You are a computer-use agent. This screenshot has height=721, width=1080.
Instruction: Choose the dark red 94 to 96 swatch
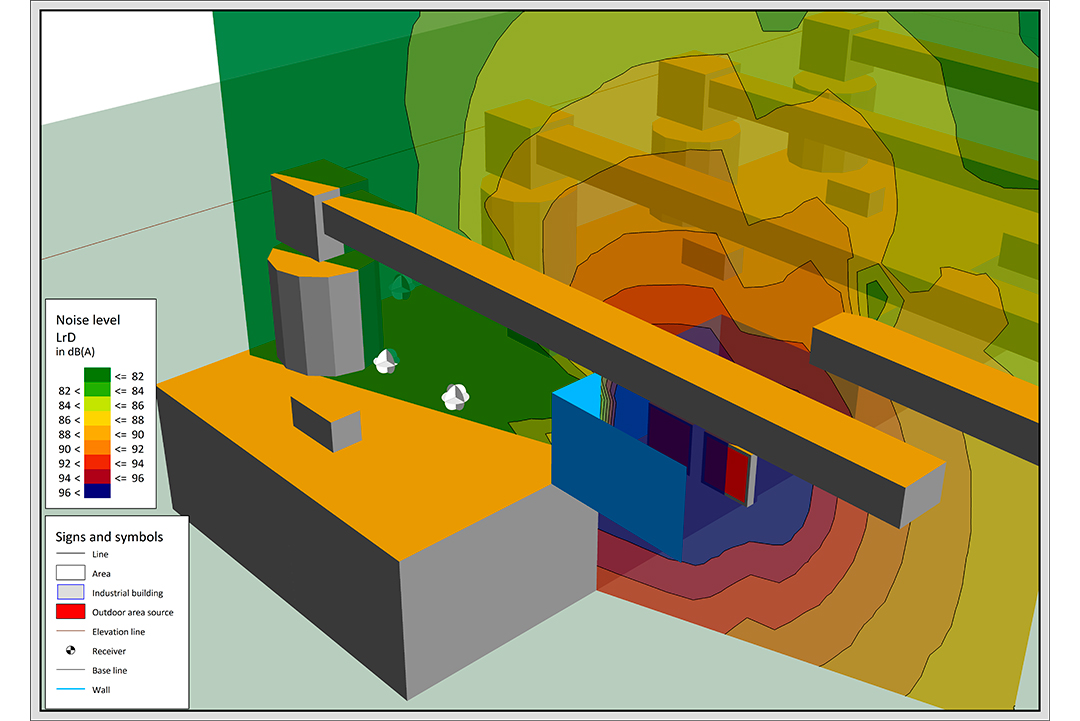pos(97,477)
